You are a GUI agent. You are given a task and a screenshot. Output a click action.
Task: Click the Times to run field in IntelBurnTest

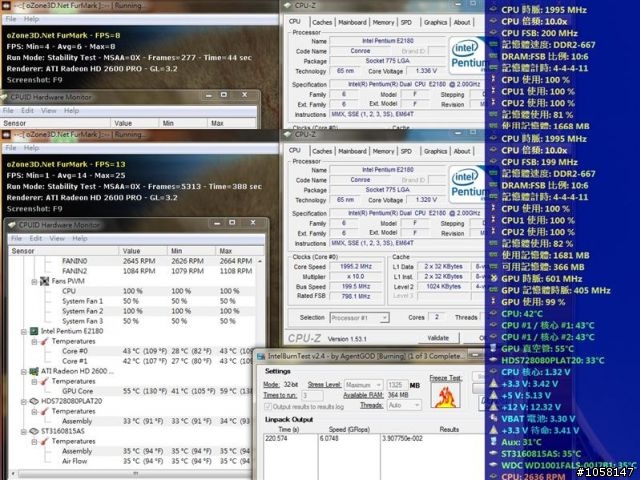(312, 395)
